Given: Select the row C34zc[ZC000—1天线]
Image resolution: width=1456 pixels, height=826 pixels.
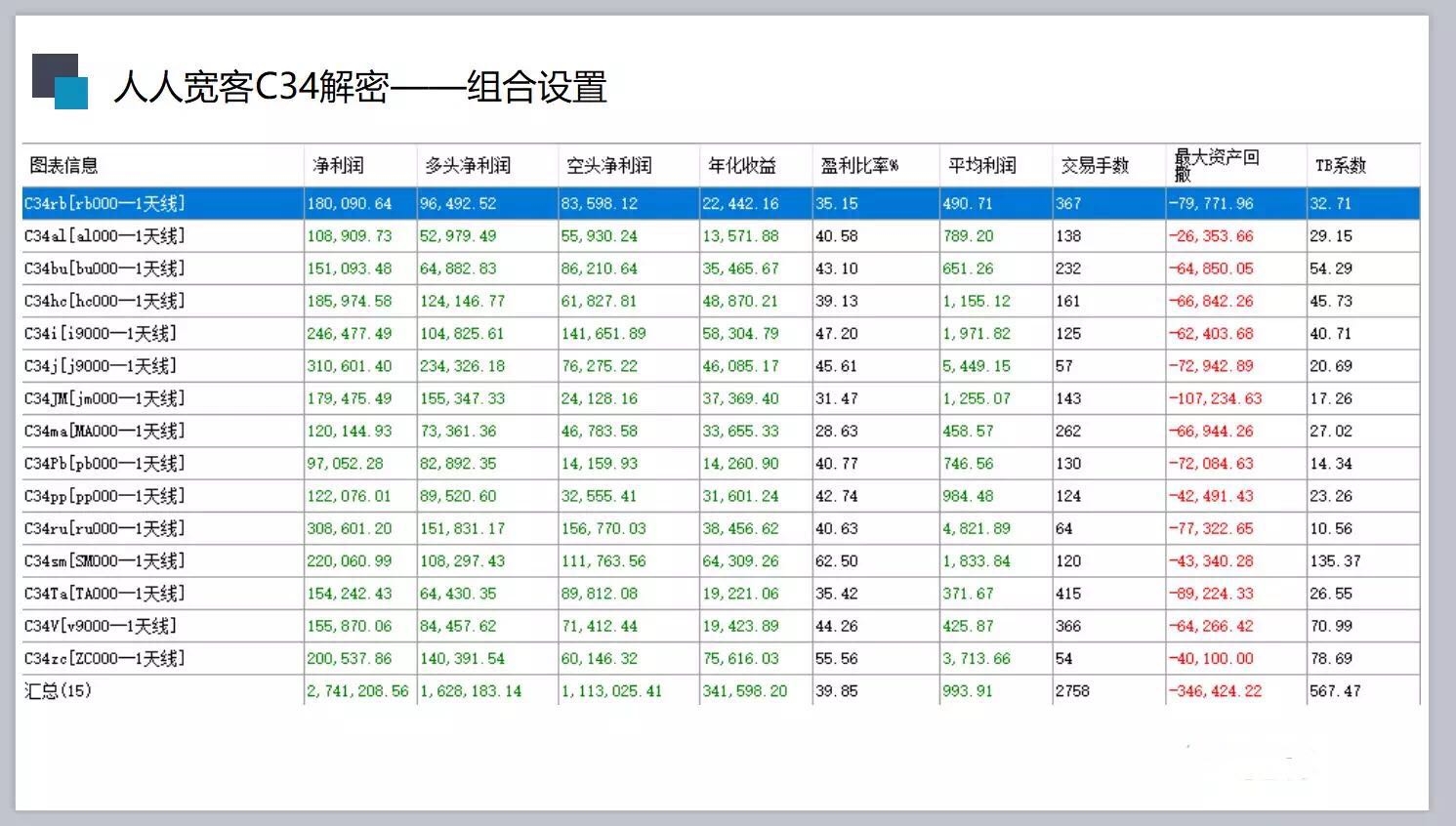Looking at the screenshot, I should (x=721, y=659).
